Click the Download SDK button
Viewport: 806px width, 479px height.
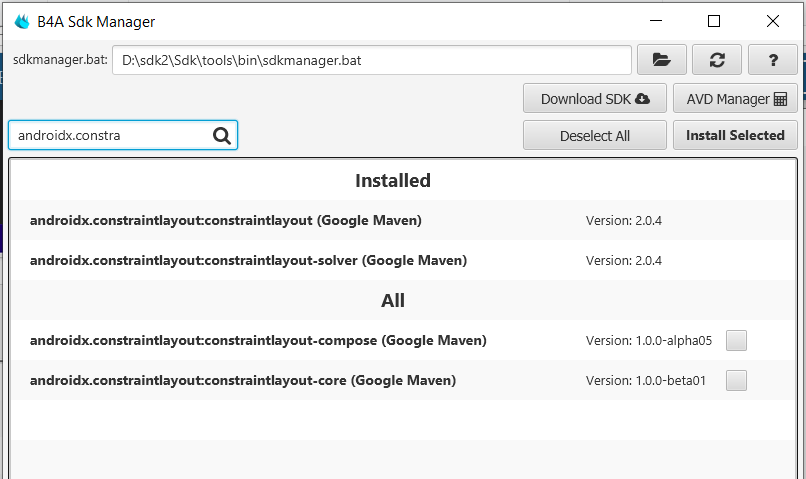pos(594,99)
